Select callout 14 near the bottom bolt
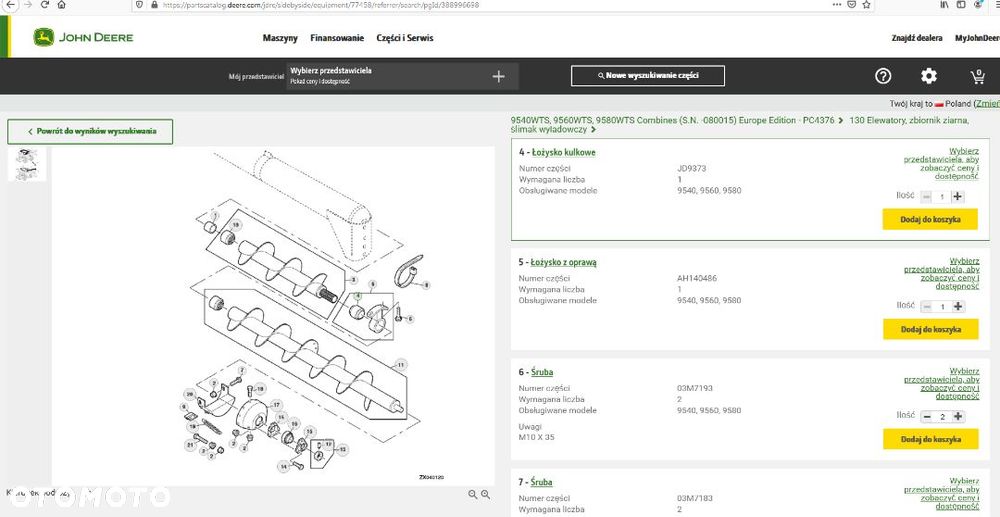 (x=282, y=466)
